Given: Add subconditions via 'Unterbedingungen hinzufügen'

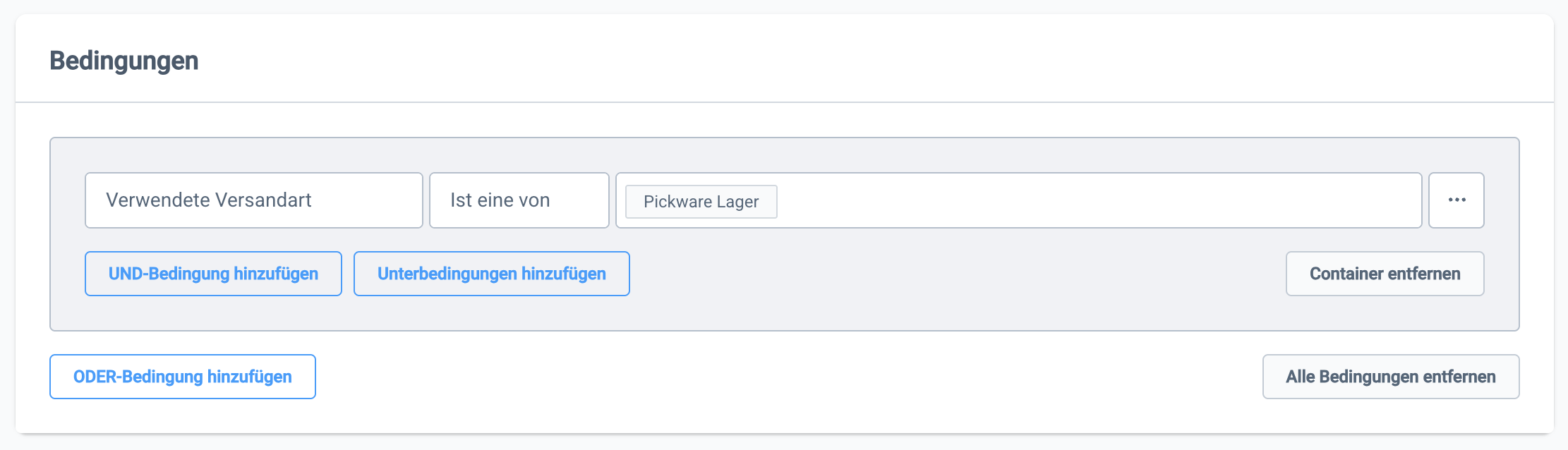Looking at the screenshot, I should tap(491, 274).
